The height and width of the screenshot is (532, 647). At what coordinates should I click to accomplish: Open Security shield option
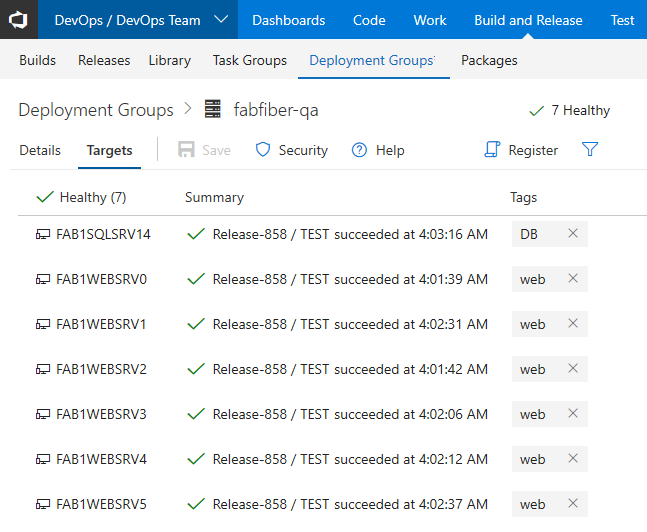point(263,149)
